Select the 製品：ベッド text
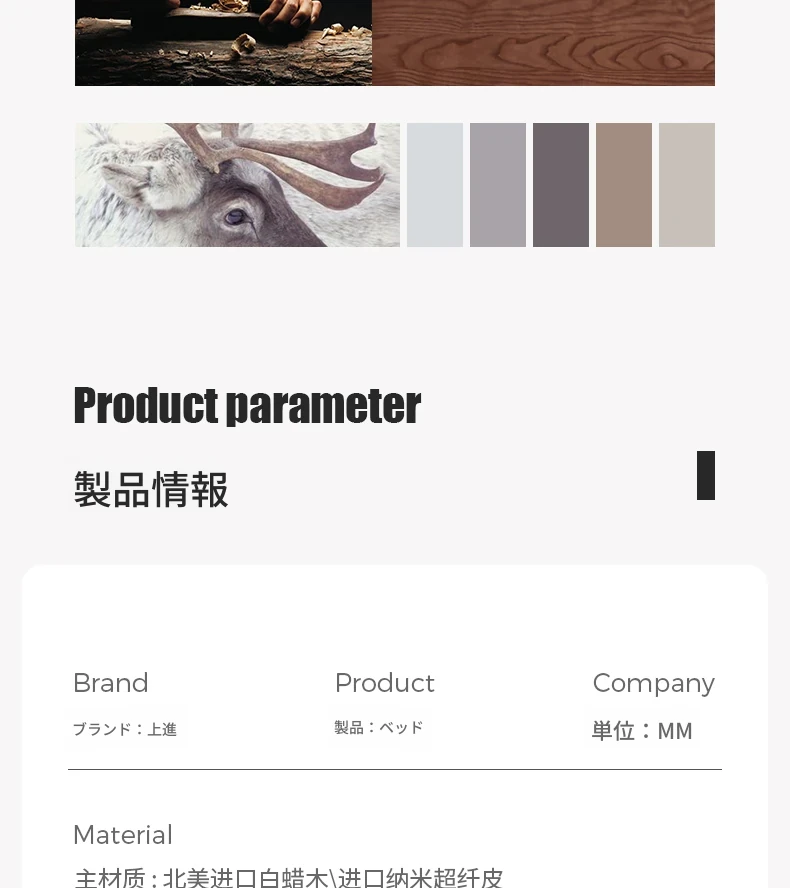 [379, 728]
